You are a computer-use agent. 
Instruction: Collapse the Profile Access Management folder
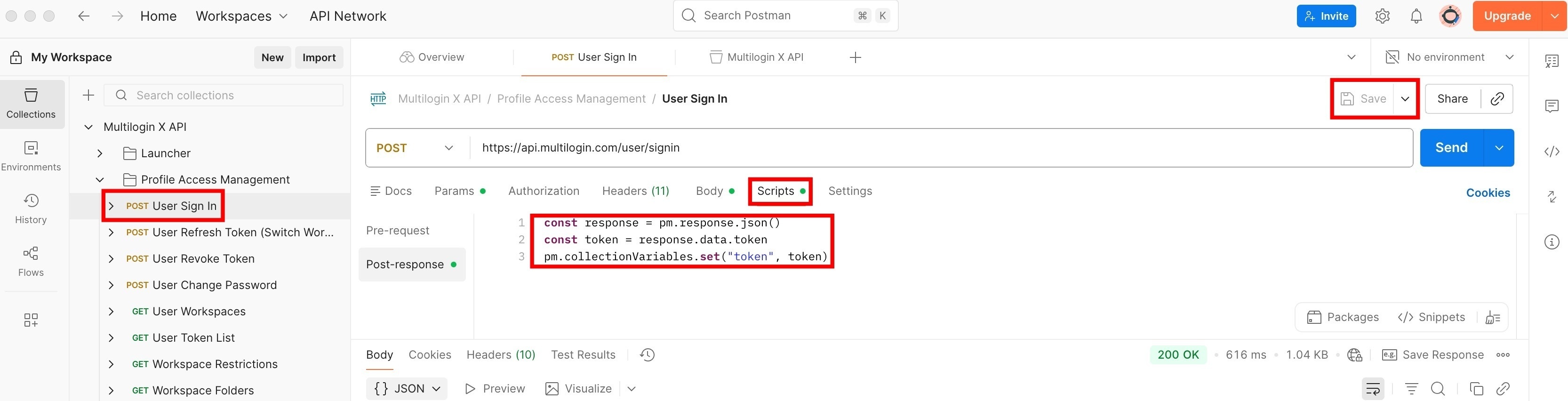[x=100, y=179]
